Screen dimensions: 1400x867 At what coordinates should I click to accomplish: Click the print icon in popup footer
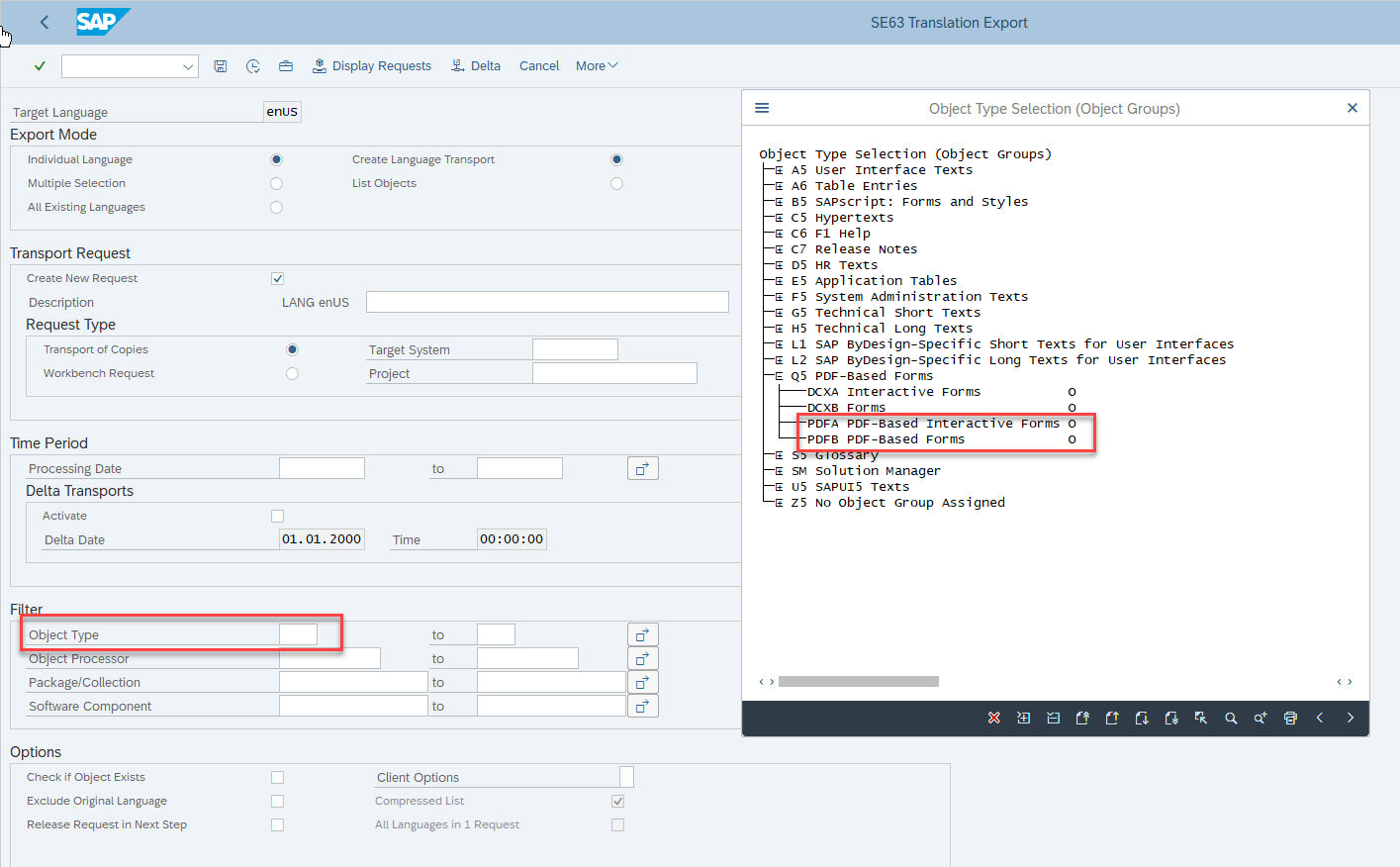tap(1290, 718)
